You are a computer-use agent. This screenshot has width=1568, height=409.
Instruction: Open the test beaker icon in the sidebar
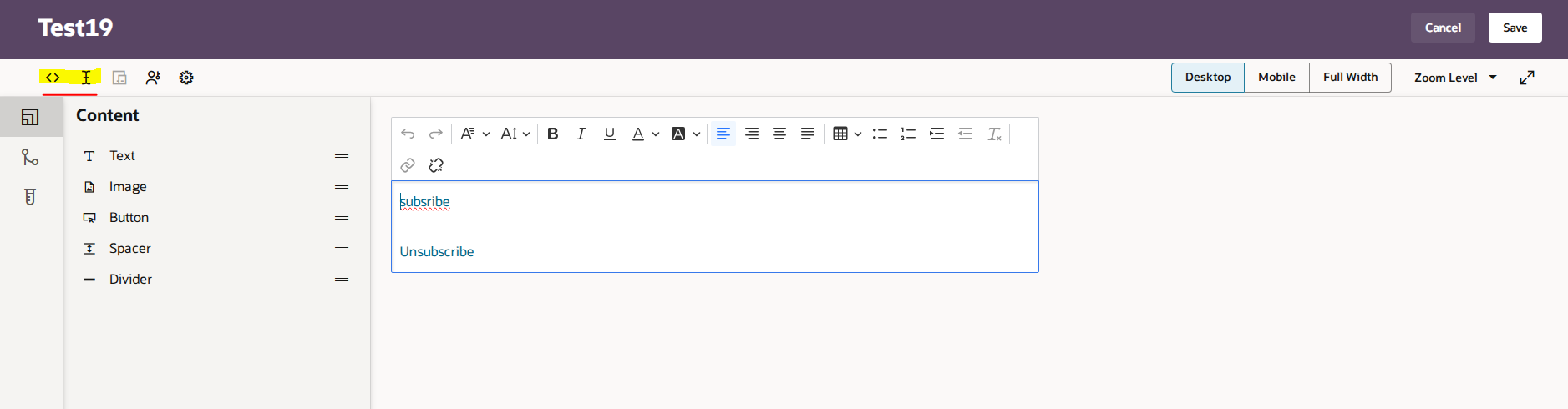[30, 197]
